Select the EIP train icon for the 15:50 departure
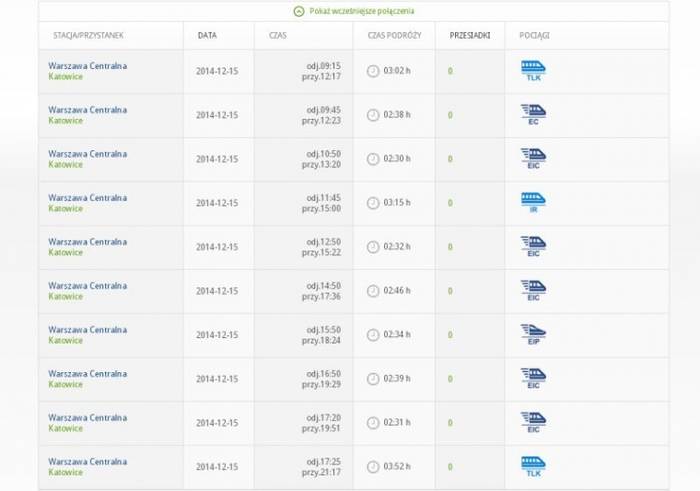This screenshot has width=700, height=491. coord(533,334)
